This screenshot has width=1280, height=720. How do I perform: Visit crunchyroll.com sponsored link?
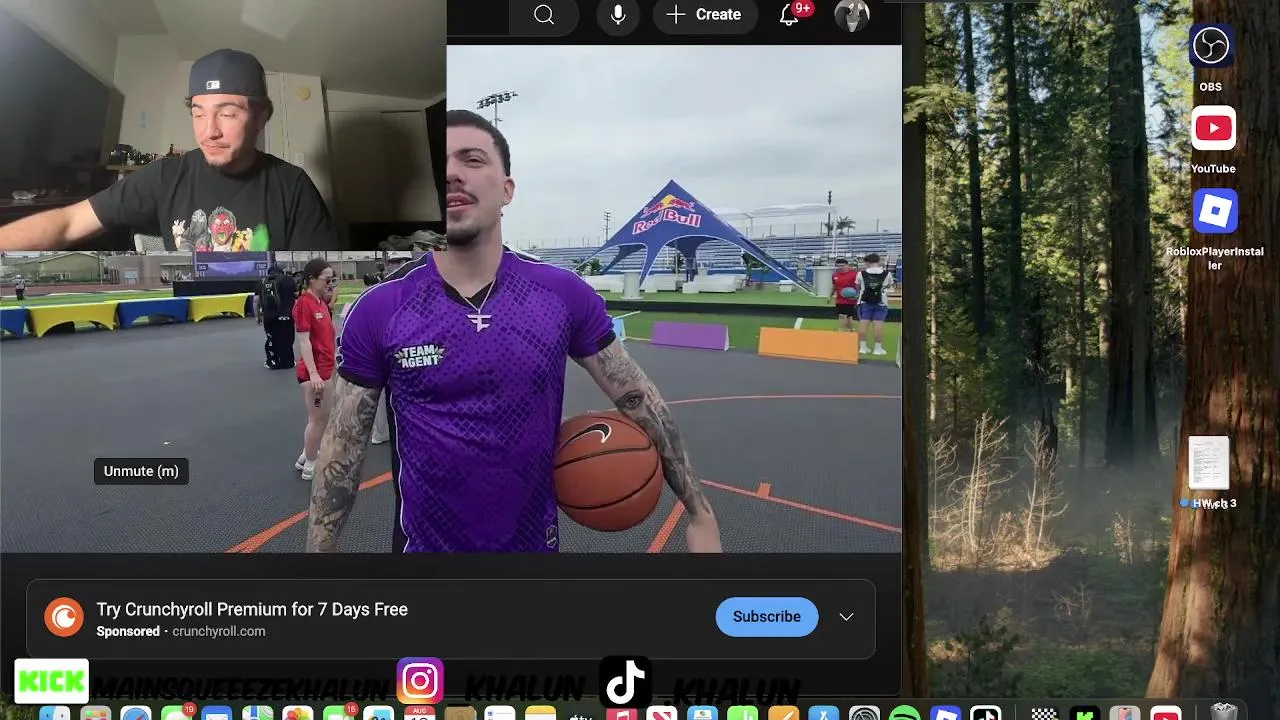click(x=218, y=631)
